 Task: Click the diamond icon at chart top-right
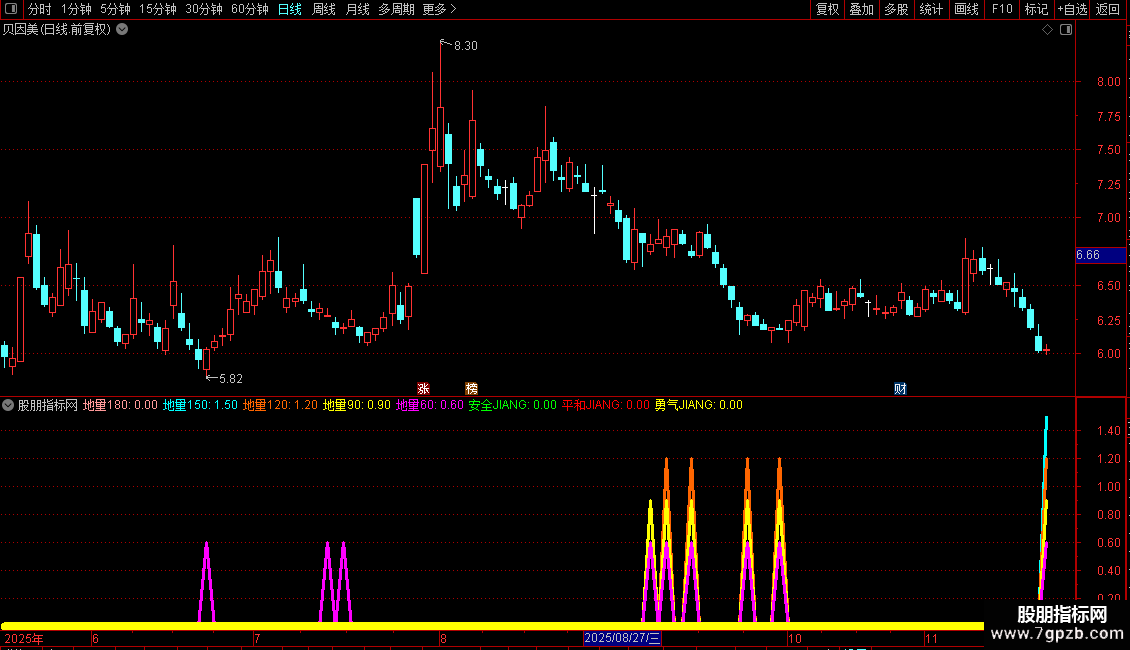click(x=1048, y=29)
